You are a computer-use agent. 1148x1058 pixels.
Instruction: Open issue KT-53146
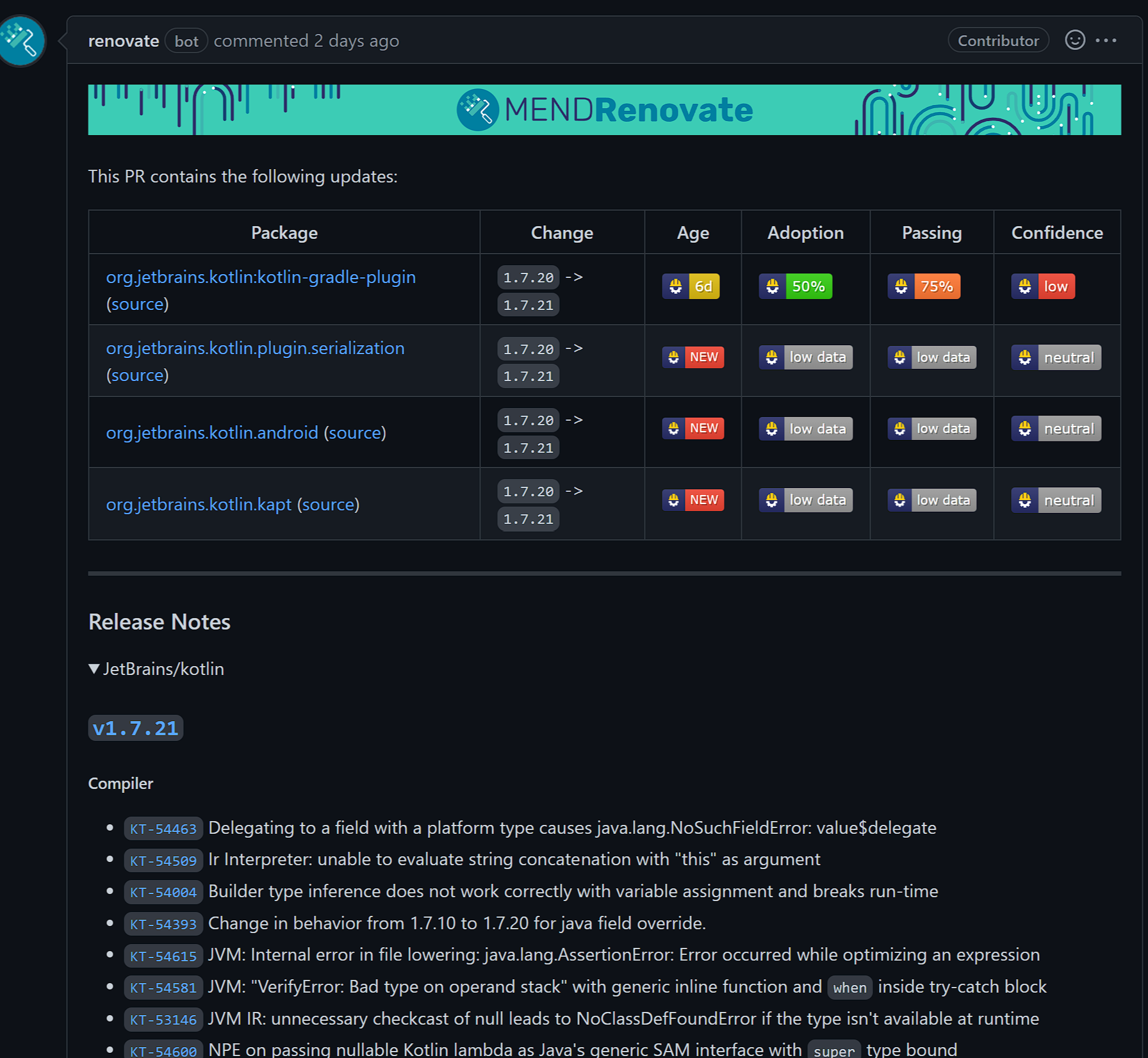163,1019
